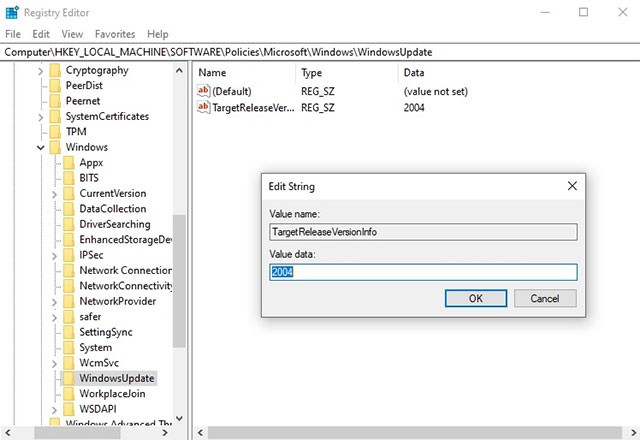Click the WSDAPI folder icon
This screenshot has width=640, height=440.
click(68, 409)
